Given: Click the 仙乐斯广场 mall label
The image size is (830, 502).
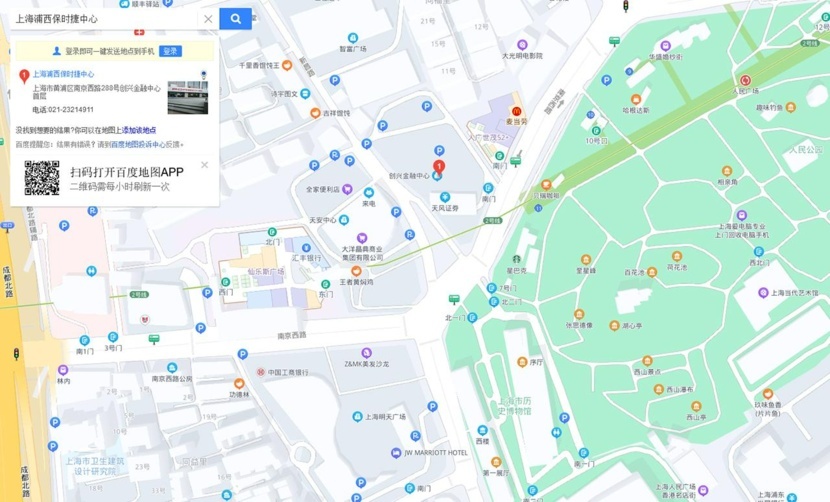Looking at the screenshot, I should pos(266,271).
